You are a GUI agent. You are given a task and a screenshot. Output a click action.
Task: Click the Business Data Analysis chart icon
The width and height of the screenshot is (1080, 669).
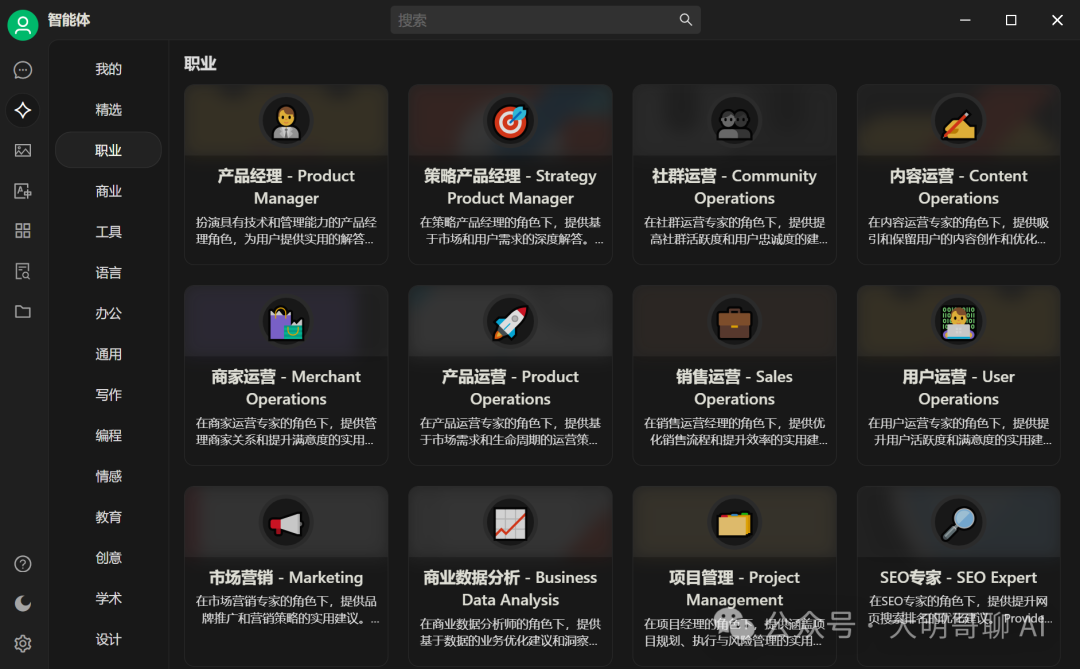pos(510,523)
